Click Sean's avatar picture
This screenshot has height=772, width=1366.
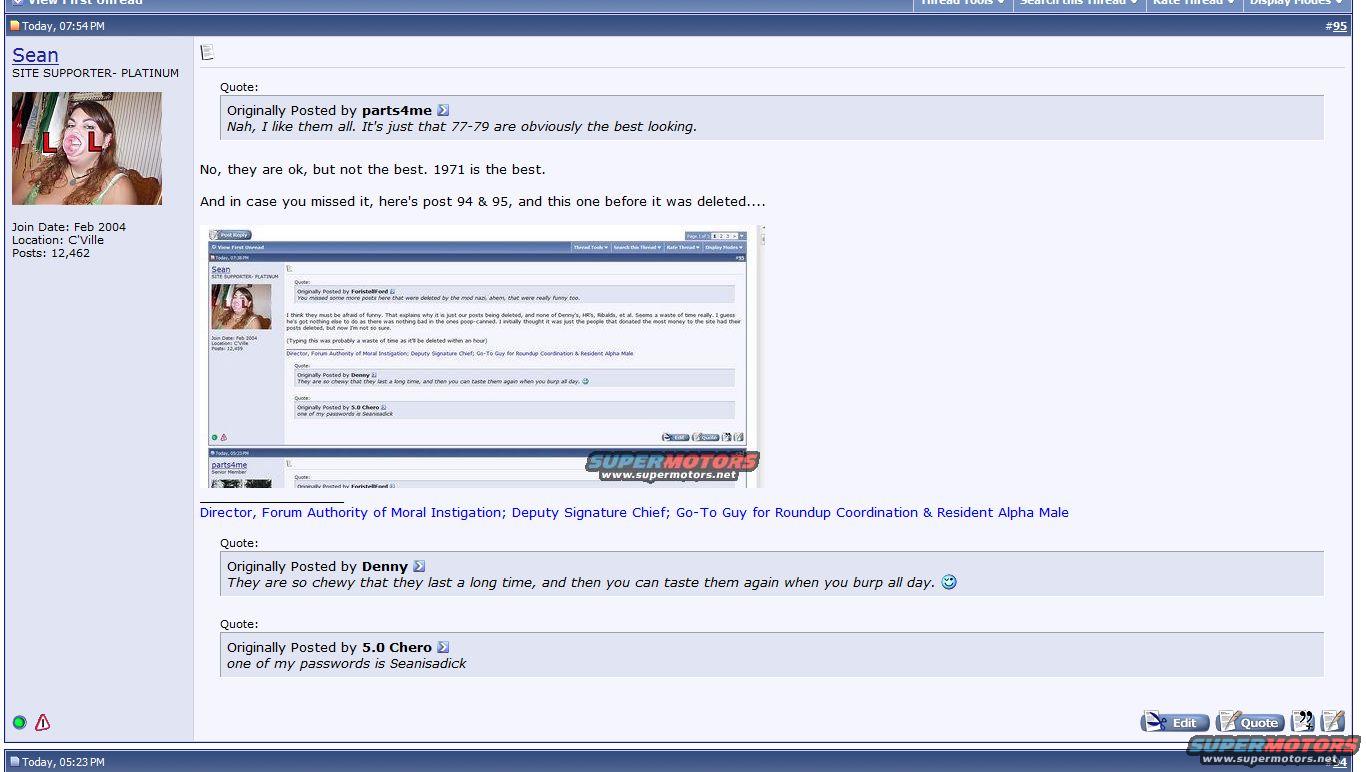tap(87, 148)
